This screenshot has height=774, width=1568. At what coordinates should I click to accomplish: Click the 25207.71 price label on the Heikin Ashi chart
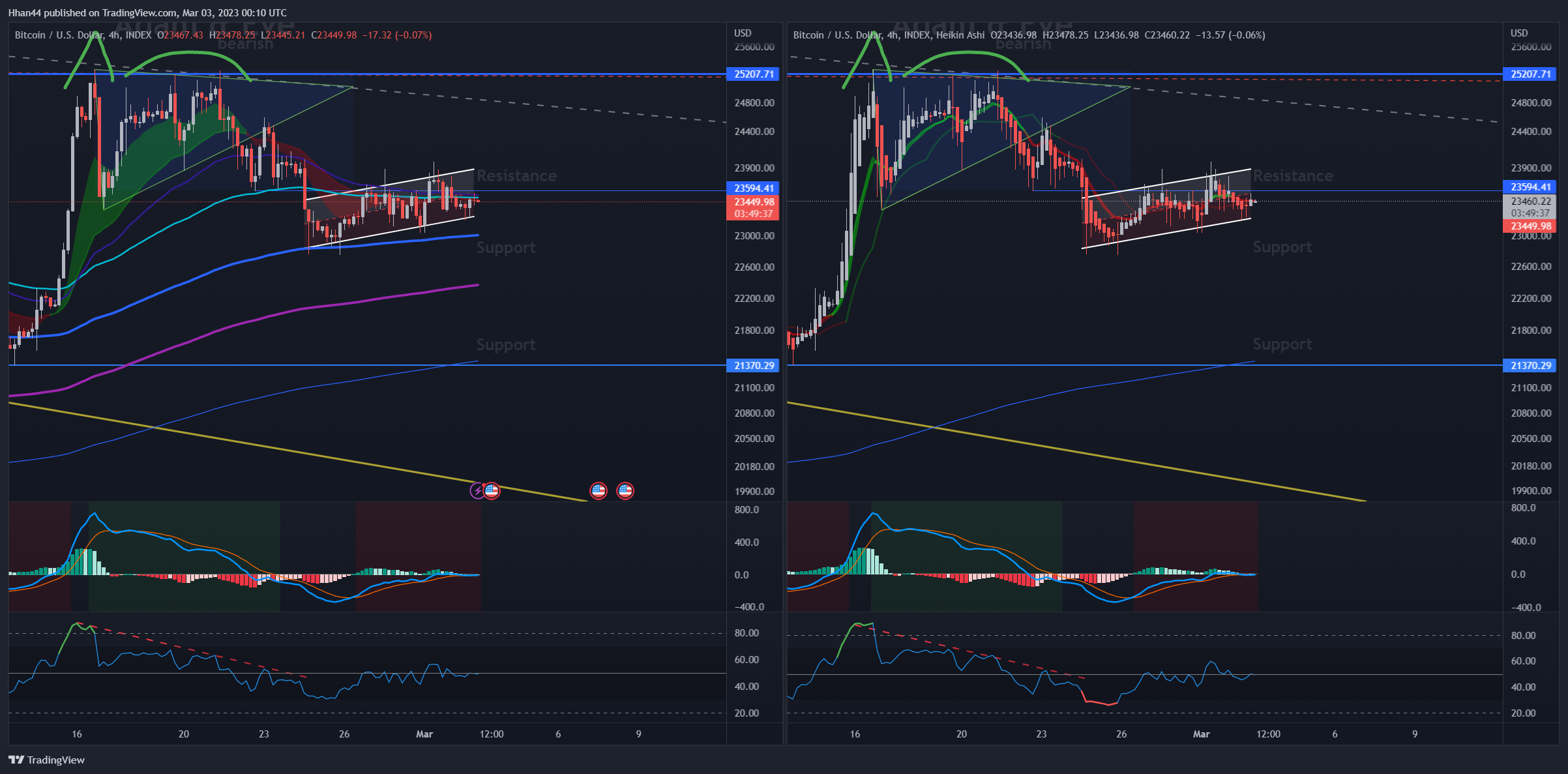tap(1531, 74)
